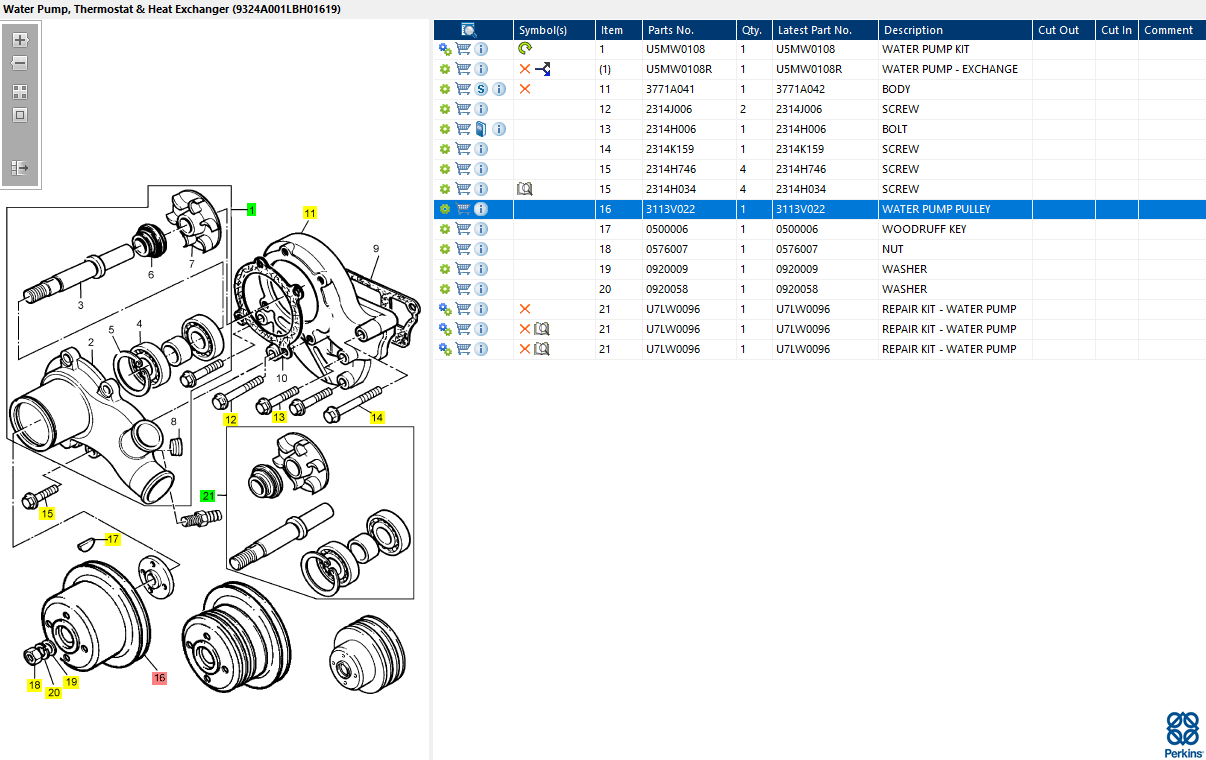Select green callout 1 on the diagram
Screen dimensions: 1206x760
[x=252, y=210]
